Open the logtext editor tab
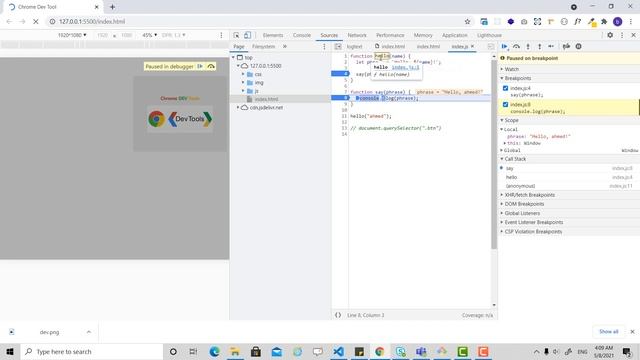Screen dimensions: 640x360 (x=354, y=47)
